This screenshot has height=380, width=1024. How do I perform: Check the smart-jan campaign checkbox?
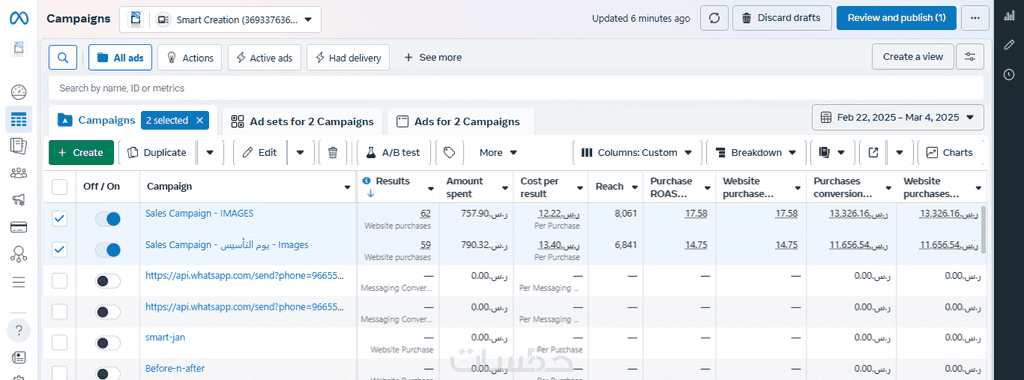(59, 343)
